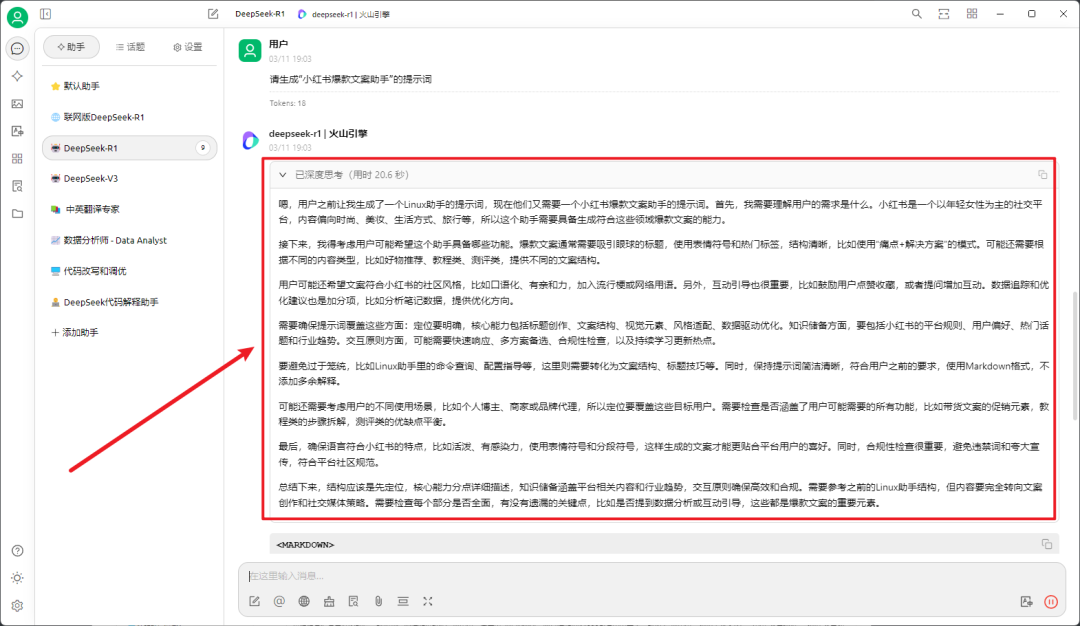1080x626 pixels.
Task: Copy the MARKDOWN code block
Action: [x=1046, y=544]
